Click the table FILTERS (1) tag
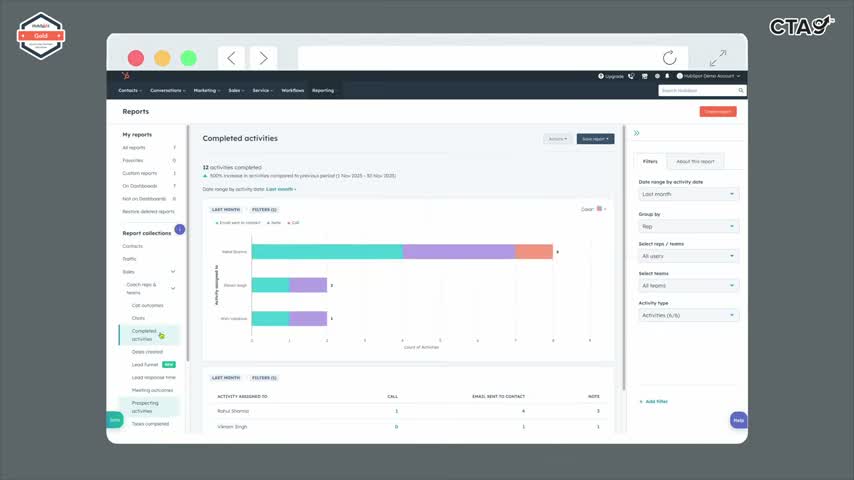 coord(264,378)
